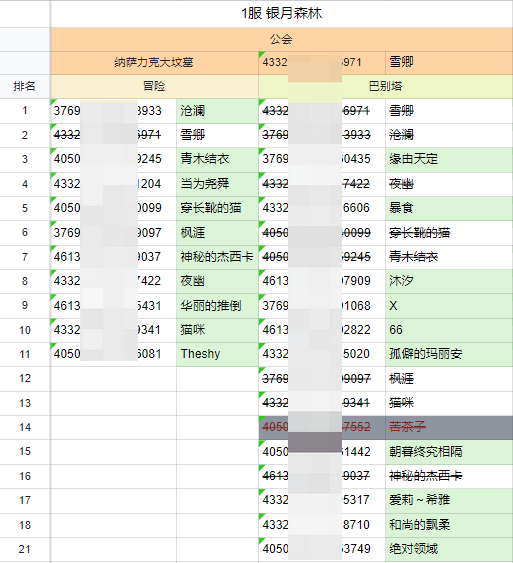Click the 神秘的杰西卡 cell under 冒险

tap(217, 257)
